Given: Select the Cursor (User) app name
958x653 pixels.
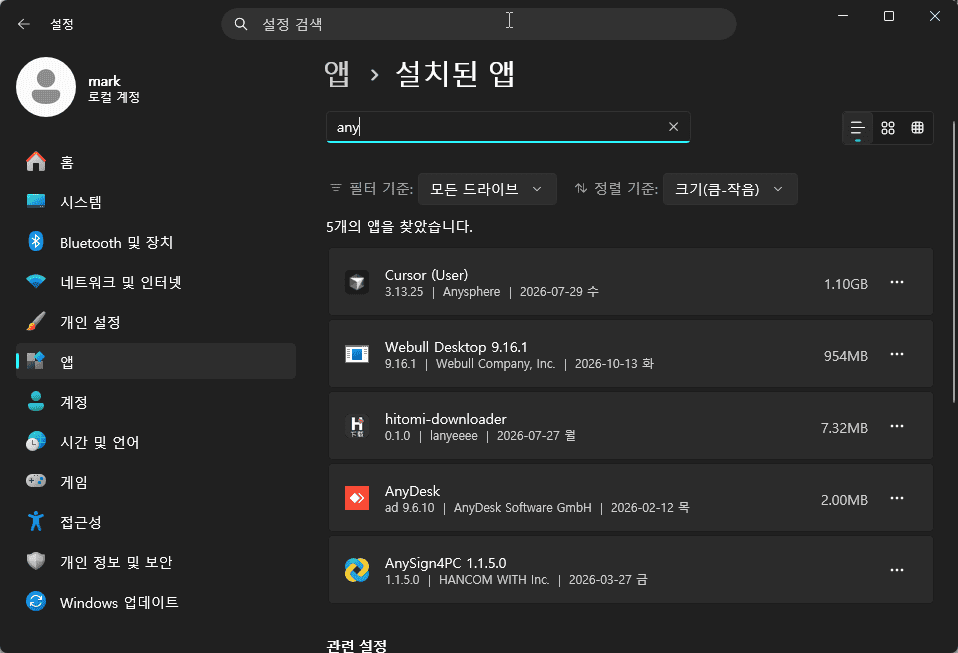Looking at the screenshot, I should tap(426, 275).
